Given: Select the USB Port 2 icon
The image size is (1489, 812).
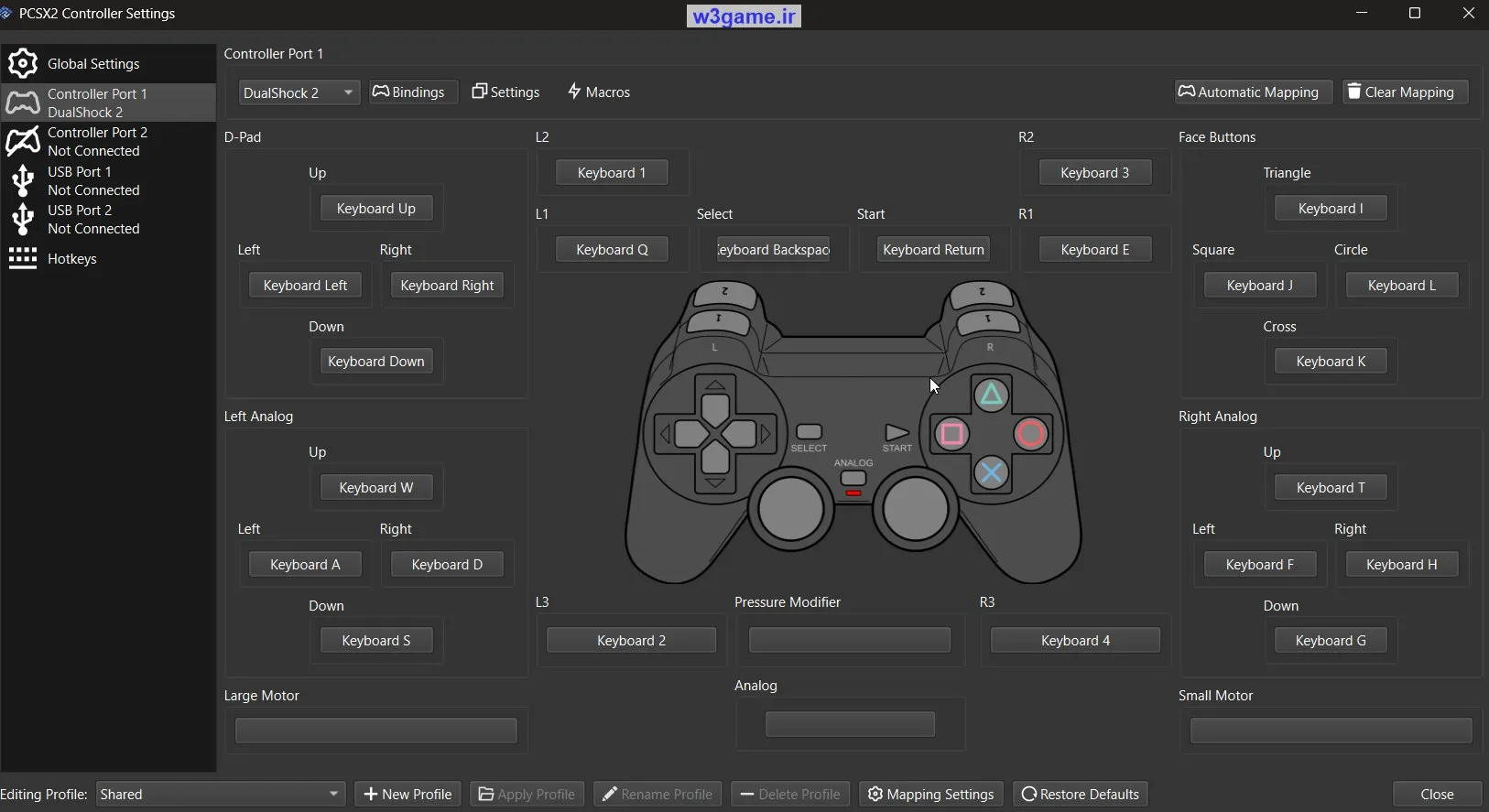Looking at the screenshot, I should [23, 219].
